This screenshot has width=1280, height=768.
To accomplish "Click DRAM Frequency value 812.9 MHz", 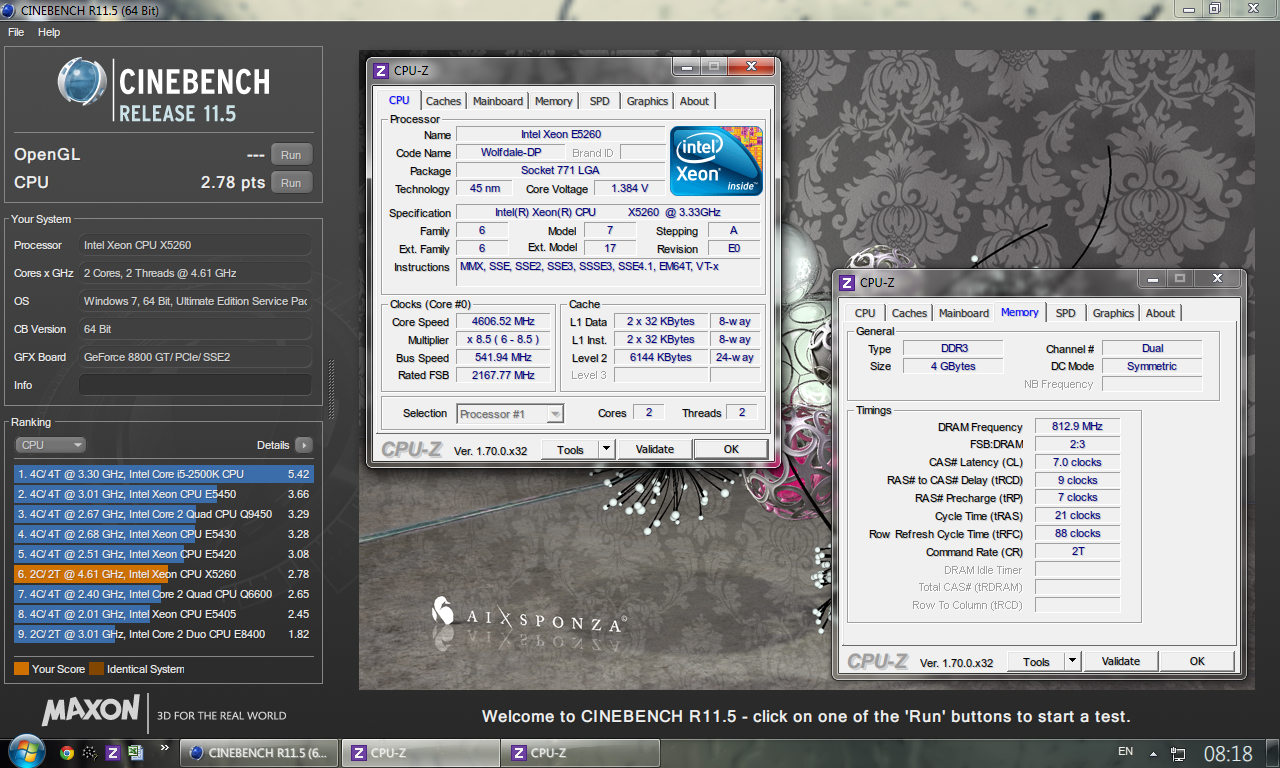I will click(1077, 427).
